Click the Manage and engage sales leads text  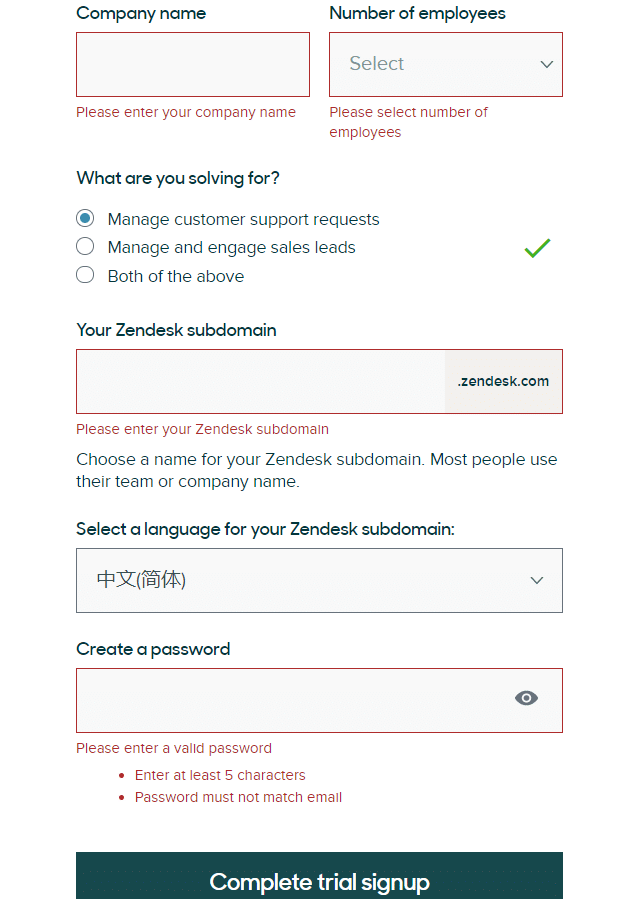pos(232,247)
